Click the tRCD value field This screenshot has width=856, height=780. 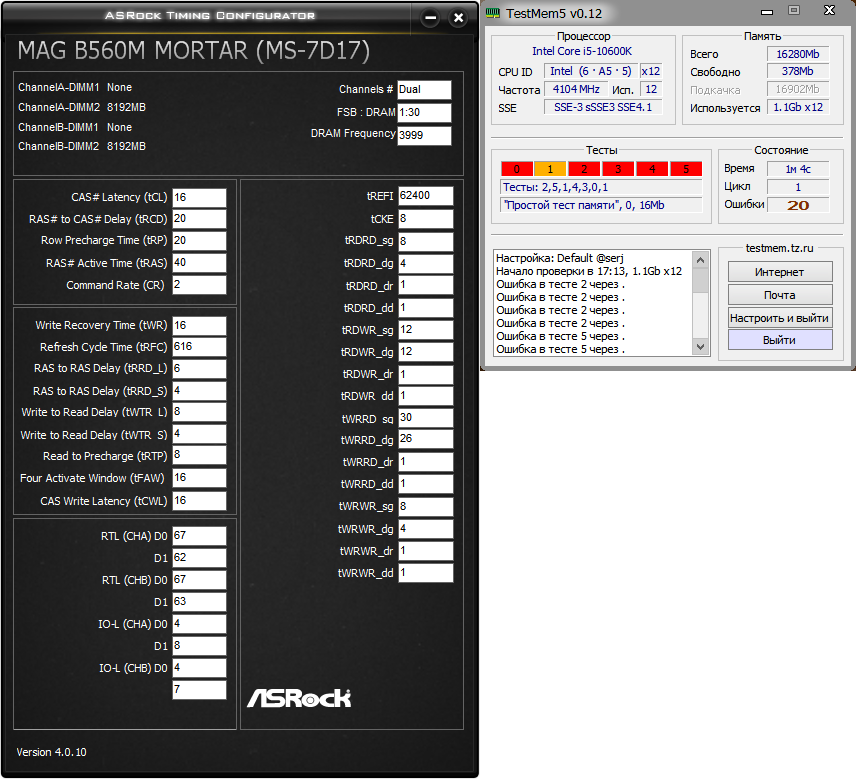pos(199,219)
